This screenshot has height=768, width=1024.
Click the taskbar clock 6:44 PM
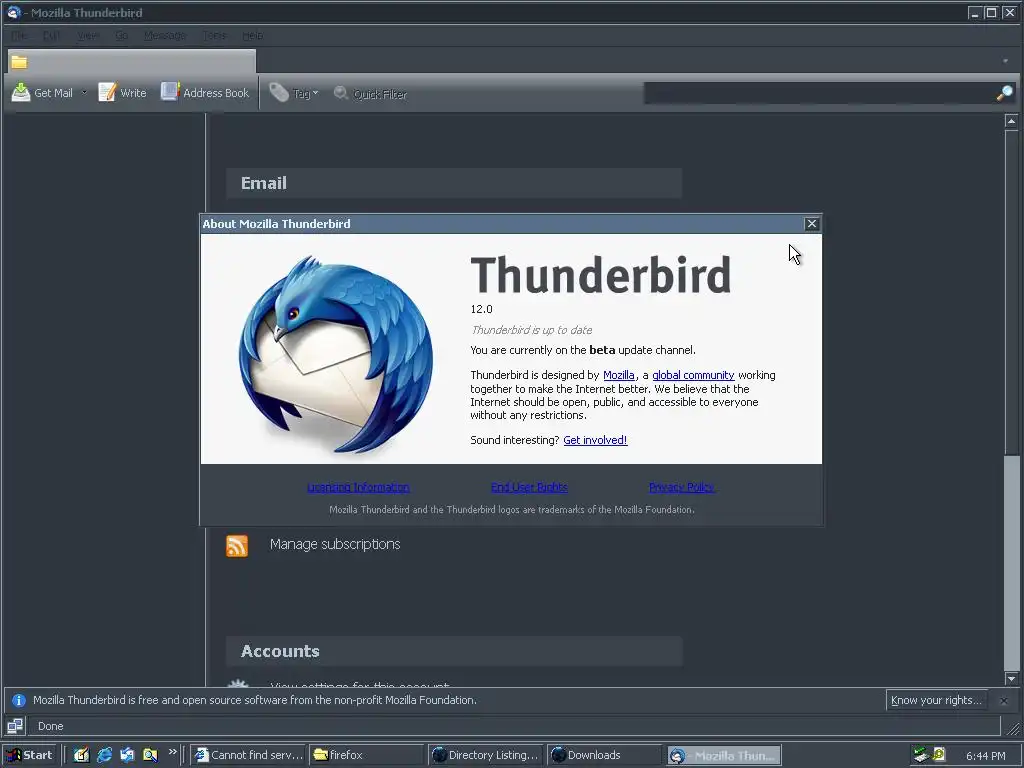(x=985, y=756)
